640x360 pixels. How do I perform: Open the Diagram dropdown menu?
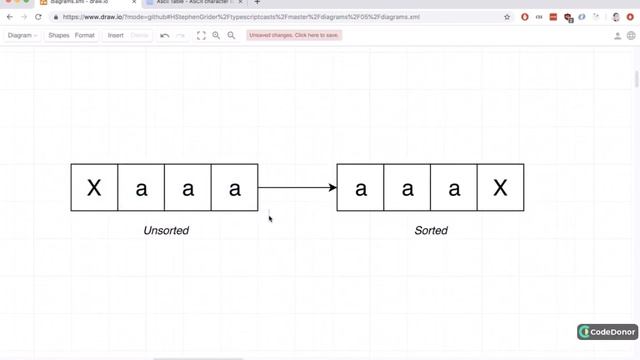click(22, 36)
